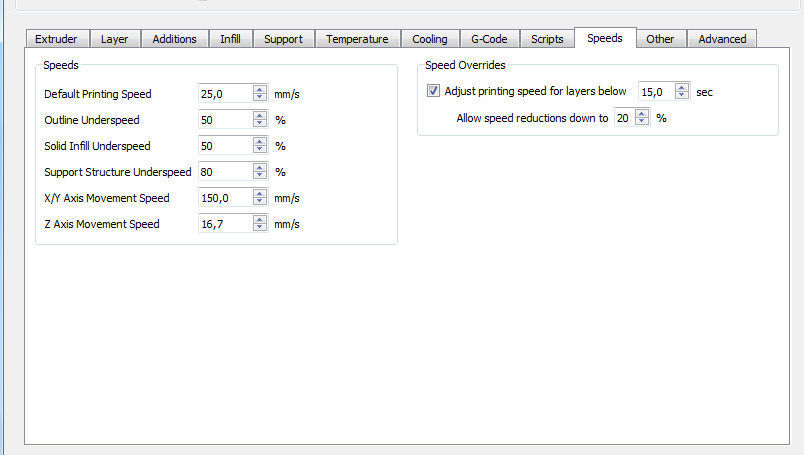Click the Z Axis Movement Speed label
The width and height of the screenshot is (804, 455).
click(102, 224)
